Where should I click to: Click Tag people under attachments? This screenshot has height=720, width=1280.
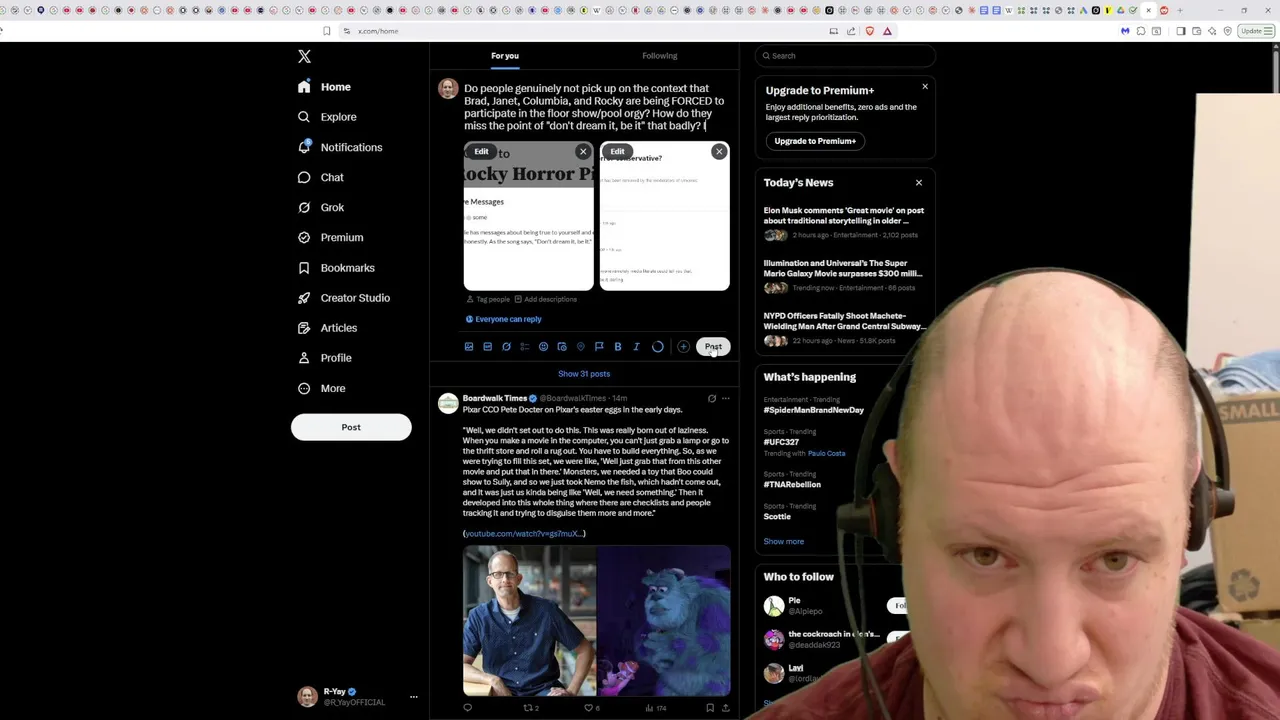[x=488, y=299]
